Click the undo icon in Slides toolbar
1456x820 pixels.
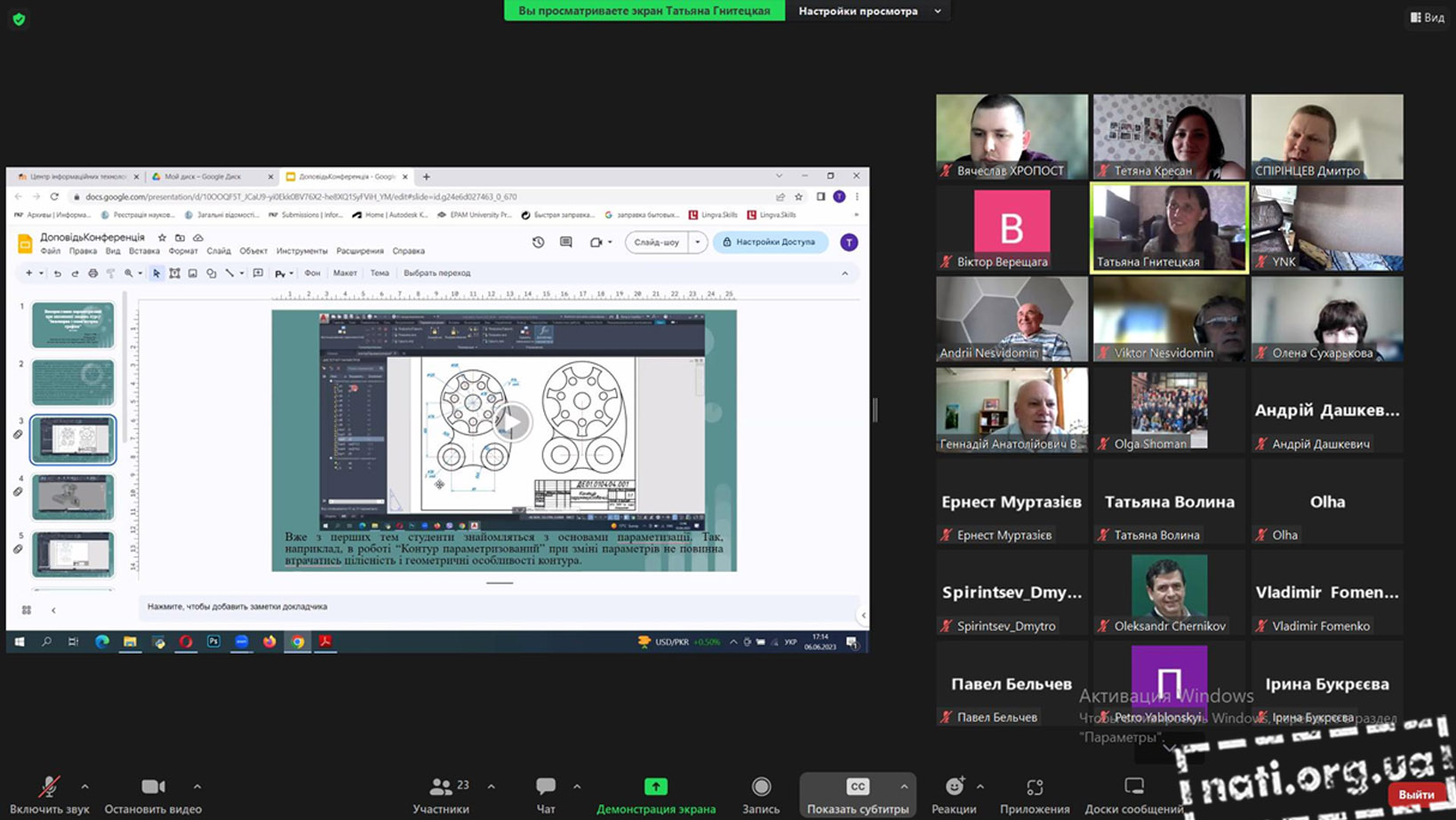point(57,274)
